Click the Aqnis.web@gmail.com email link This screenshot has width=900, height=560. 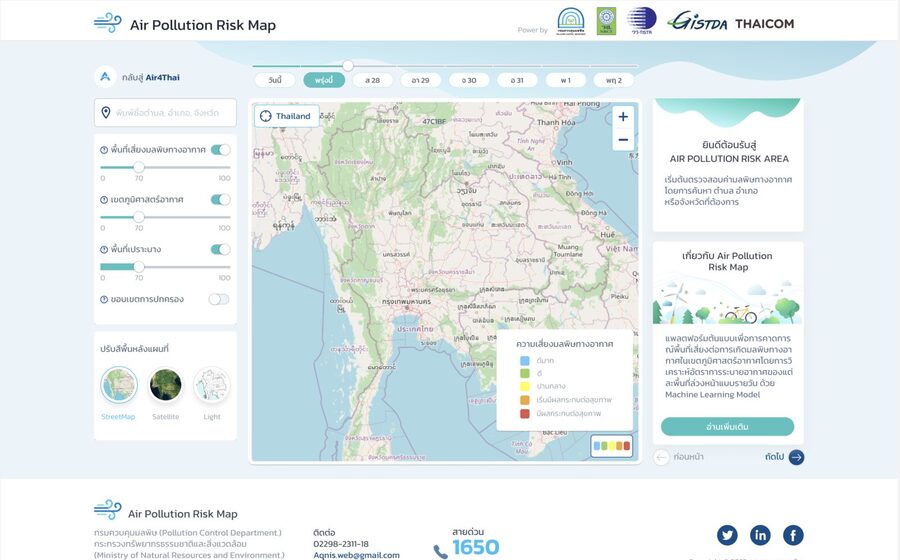pos(356,555)
